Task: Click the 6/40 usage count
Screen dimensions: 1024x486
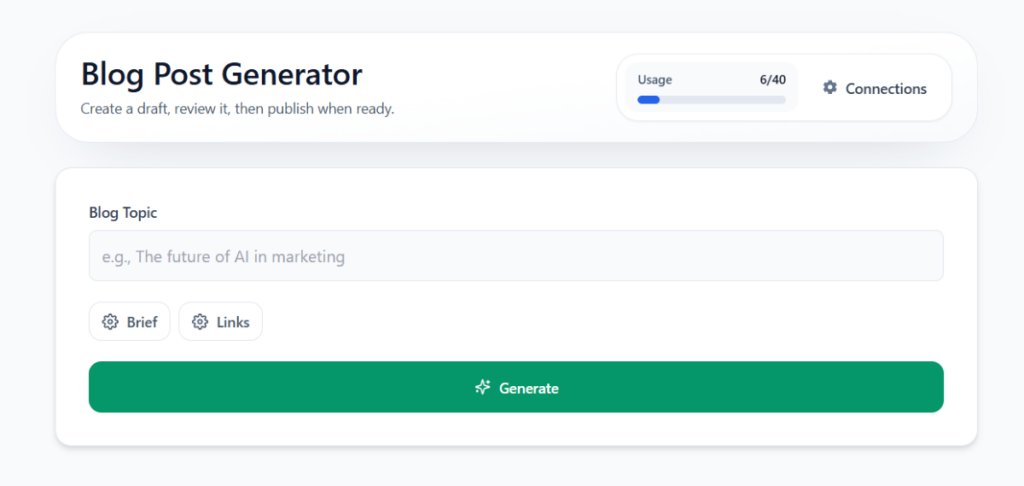Action: [772, 80]
